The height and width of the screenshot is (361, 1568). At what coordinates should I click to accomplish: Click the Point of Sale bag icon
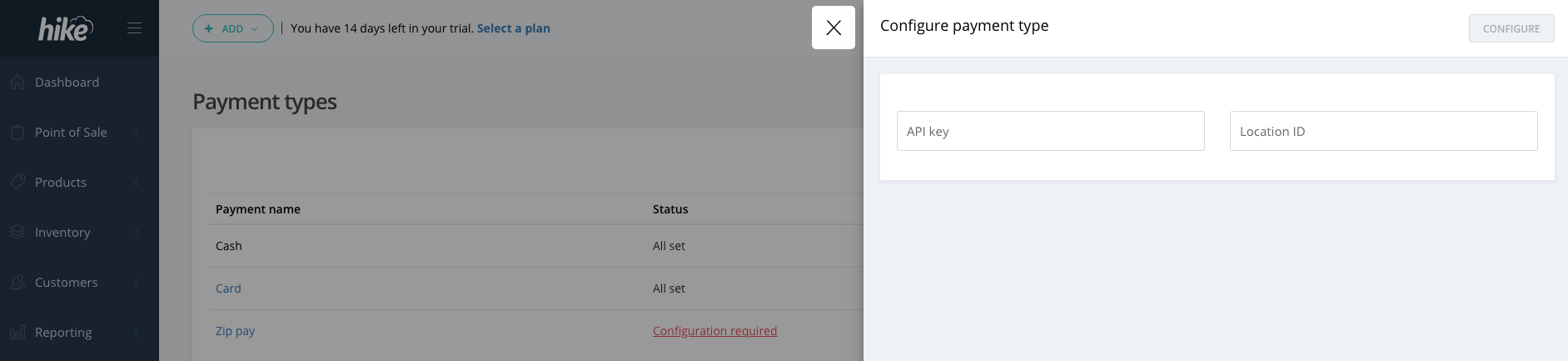pos(17,132)
